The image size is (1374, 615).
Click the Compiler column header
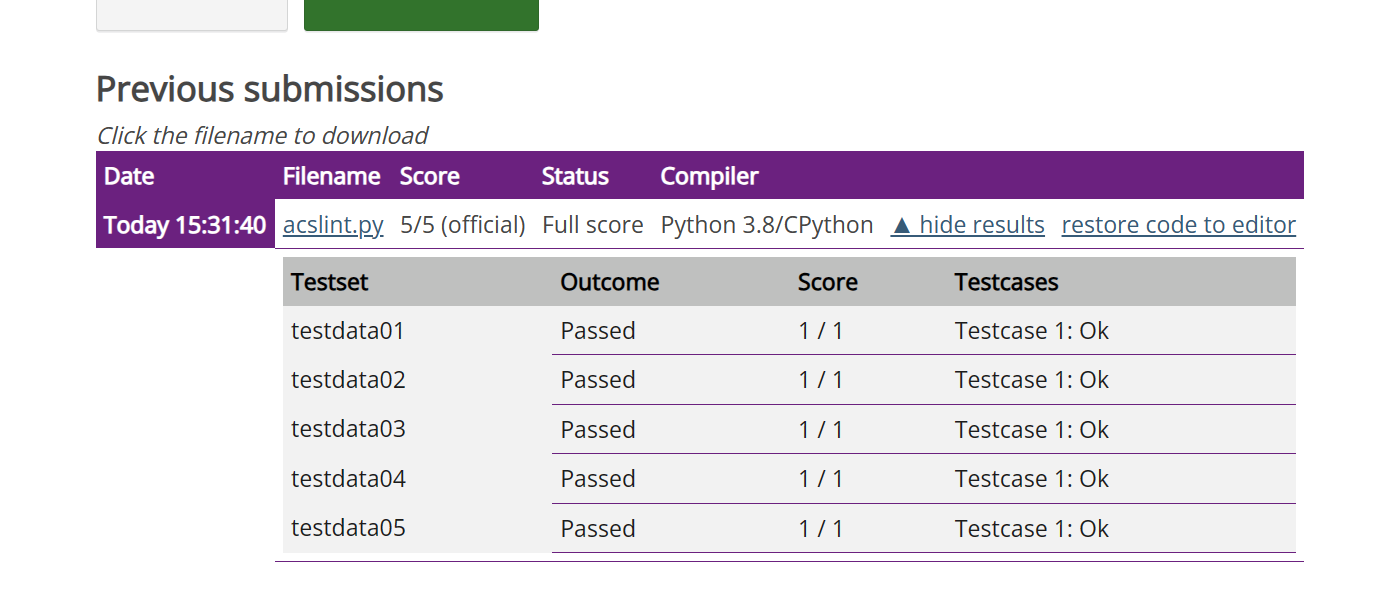coord(709,177)
